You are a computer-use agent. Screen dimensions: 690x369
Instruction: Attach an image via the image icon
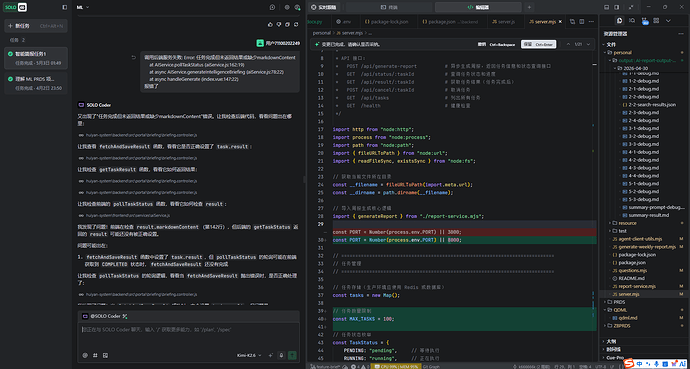coord(105,355)
